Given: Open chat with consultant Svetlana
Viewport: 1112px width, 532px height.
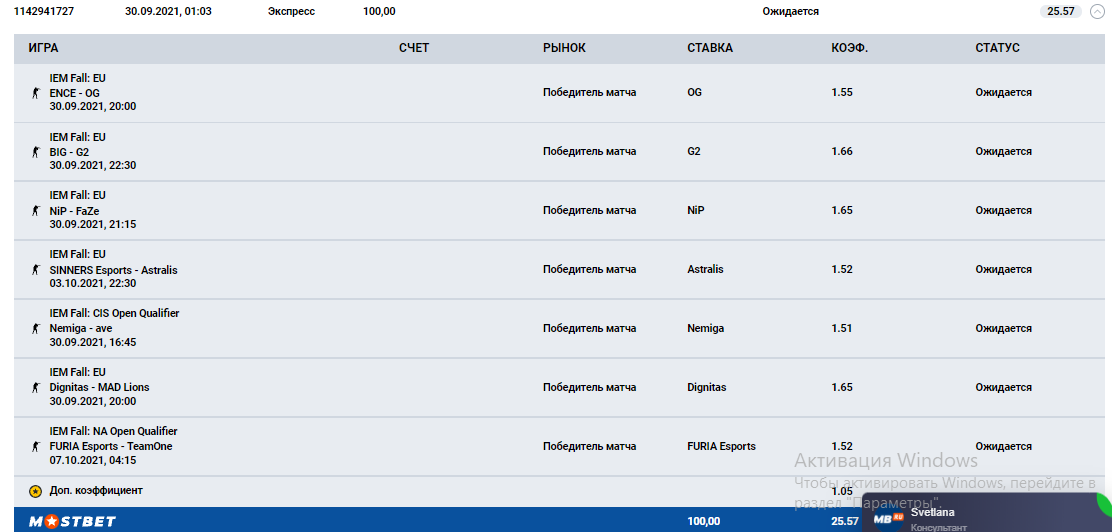Looking at the screenshot, I should (932, 513).
